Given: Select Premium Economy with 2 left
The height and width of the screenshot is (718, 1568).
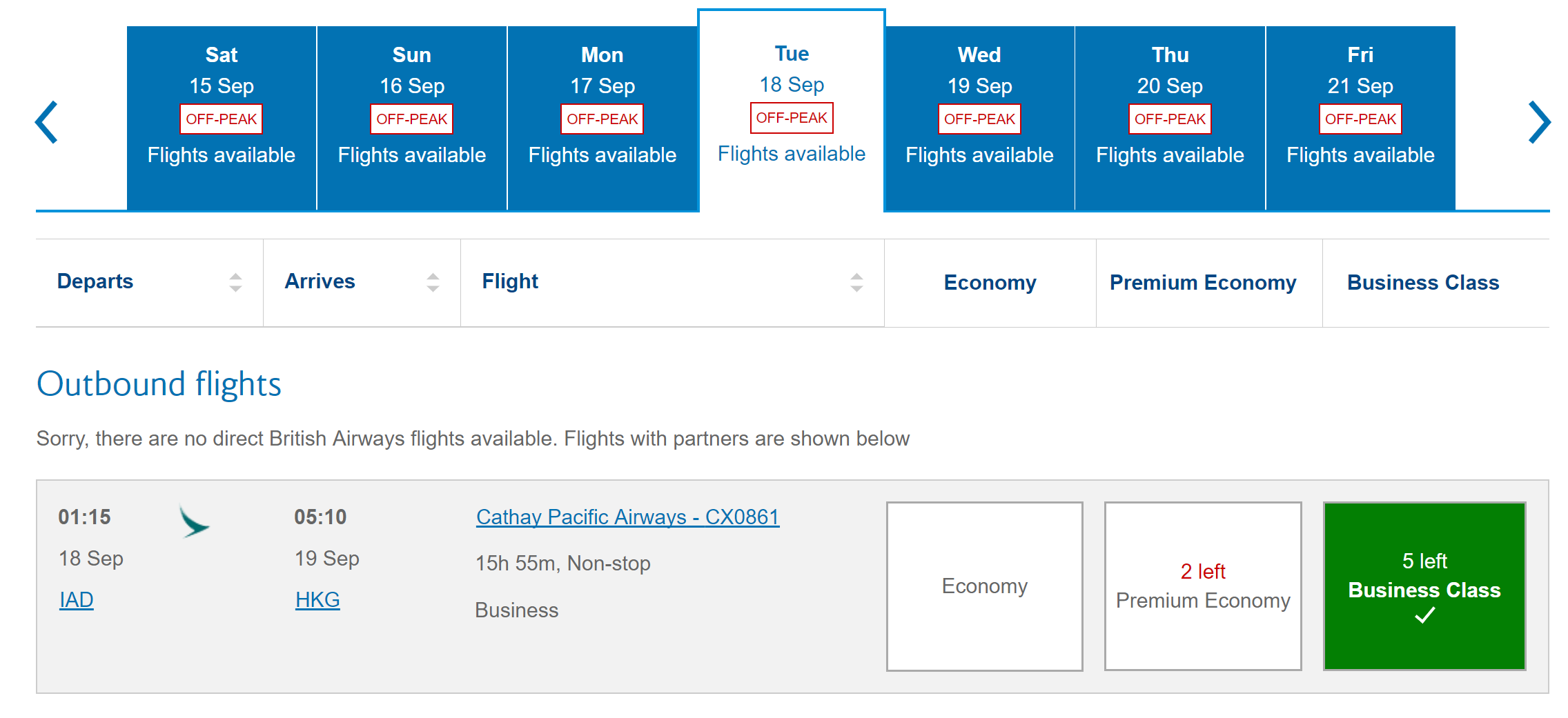Looking at the screenshot, I should pyautogui.click(x=1203, y=586).
